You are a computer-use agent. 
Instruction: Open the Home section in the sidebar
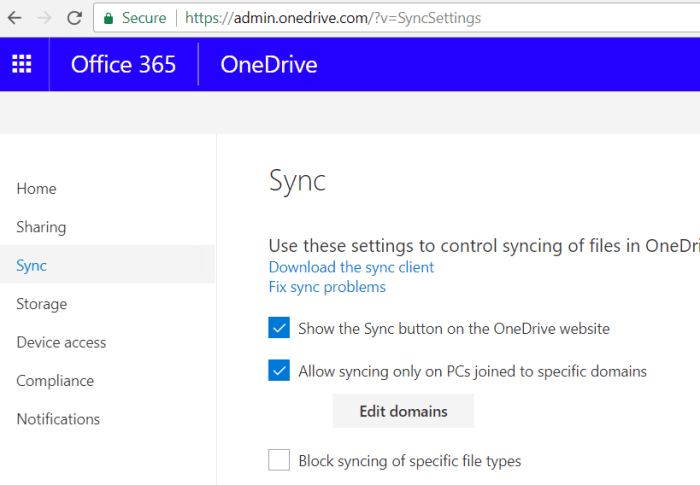tap(36, 189)
